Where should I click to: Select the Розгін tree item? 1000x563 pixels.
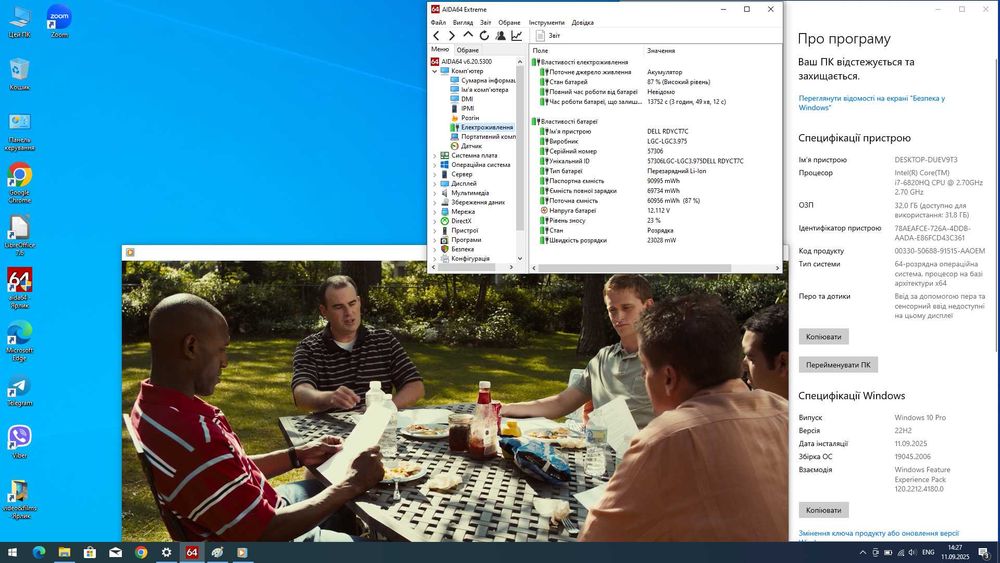click(x=465, y=118)
